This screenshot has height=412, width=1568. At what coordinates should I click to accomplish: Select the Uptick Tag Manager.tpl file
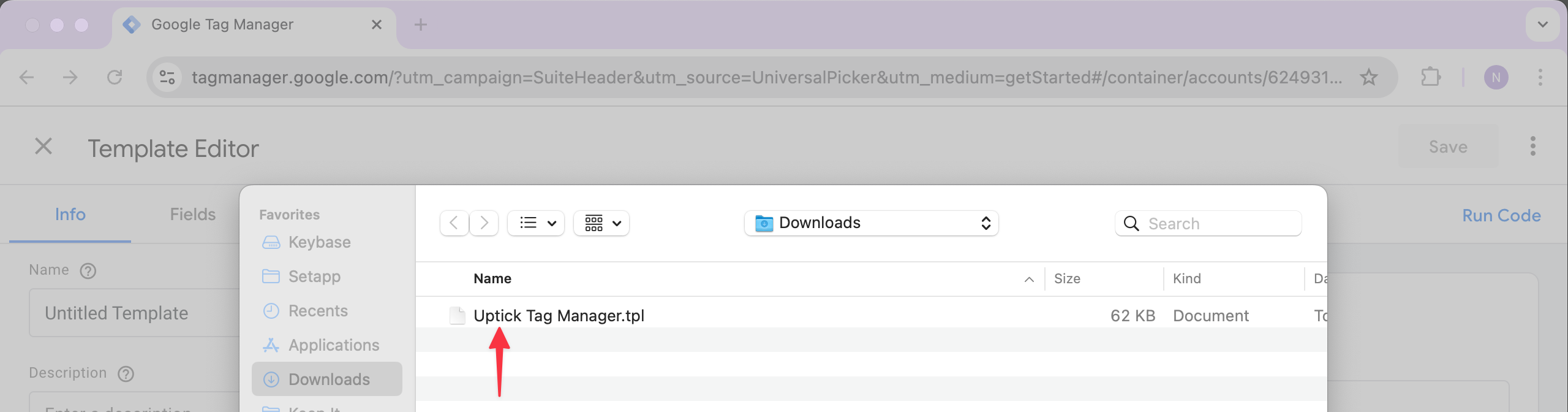[559, 316]
